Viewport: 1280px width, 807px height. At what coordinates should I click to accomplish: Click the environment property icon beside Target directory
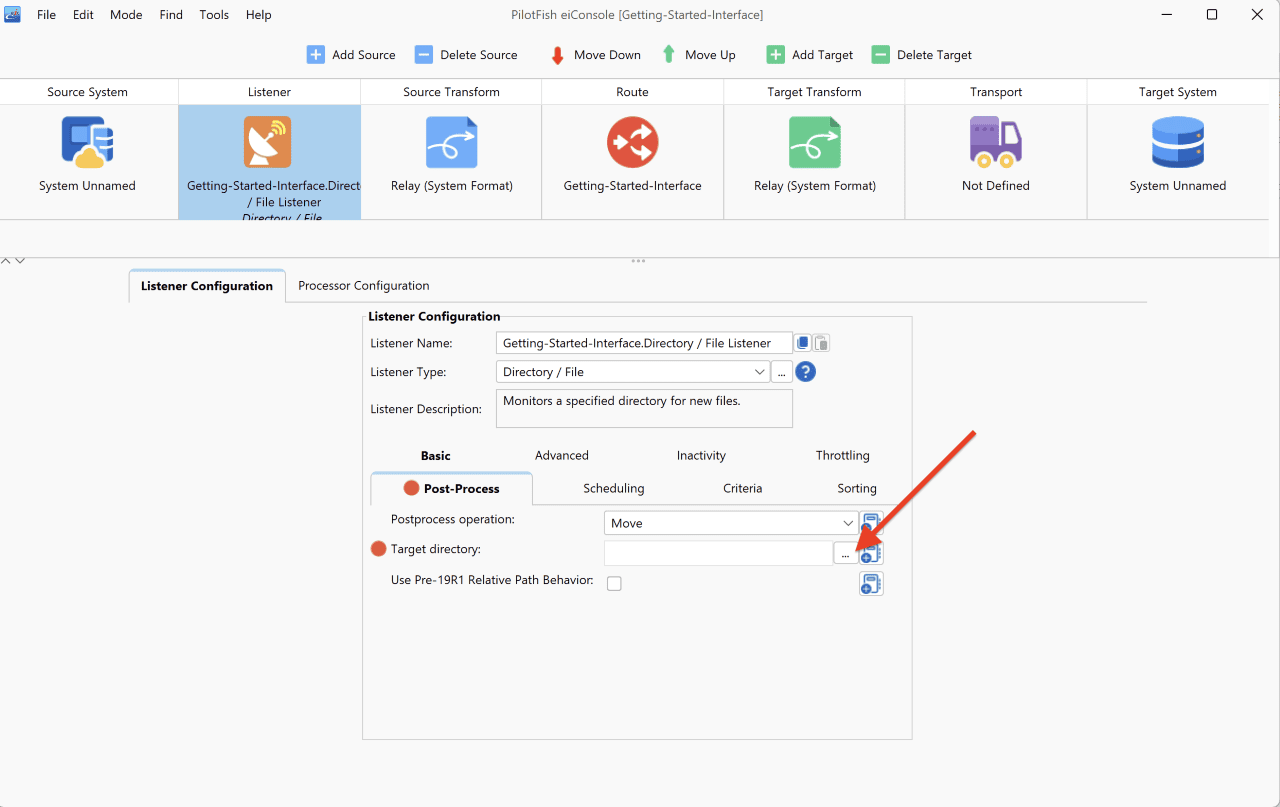coord(871,553)
